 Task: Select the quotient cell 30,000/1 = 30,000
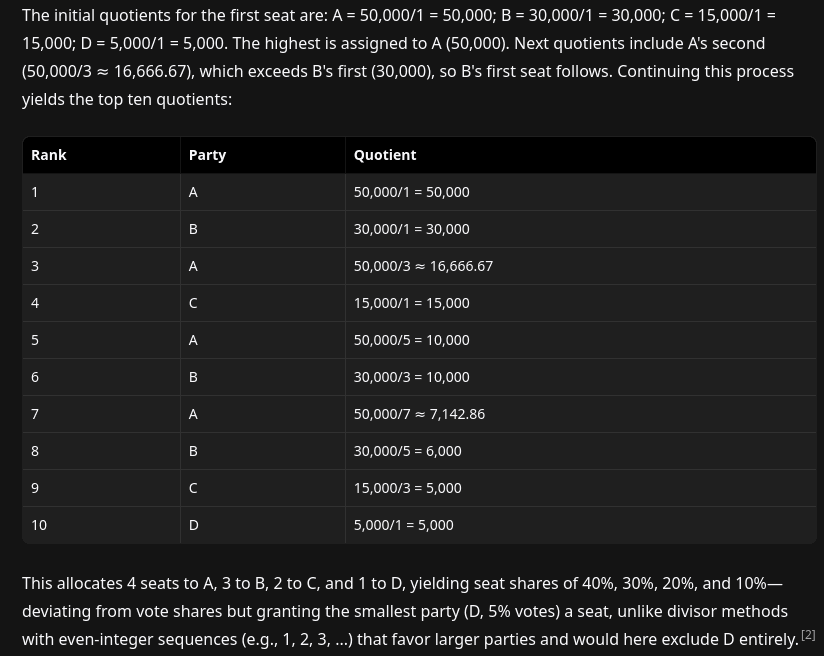411,229
